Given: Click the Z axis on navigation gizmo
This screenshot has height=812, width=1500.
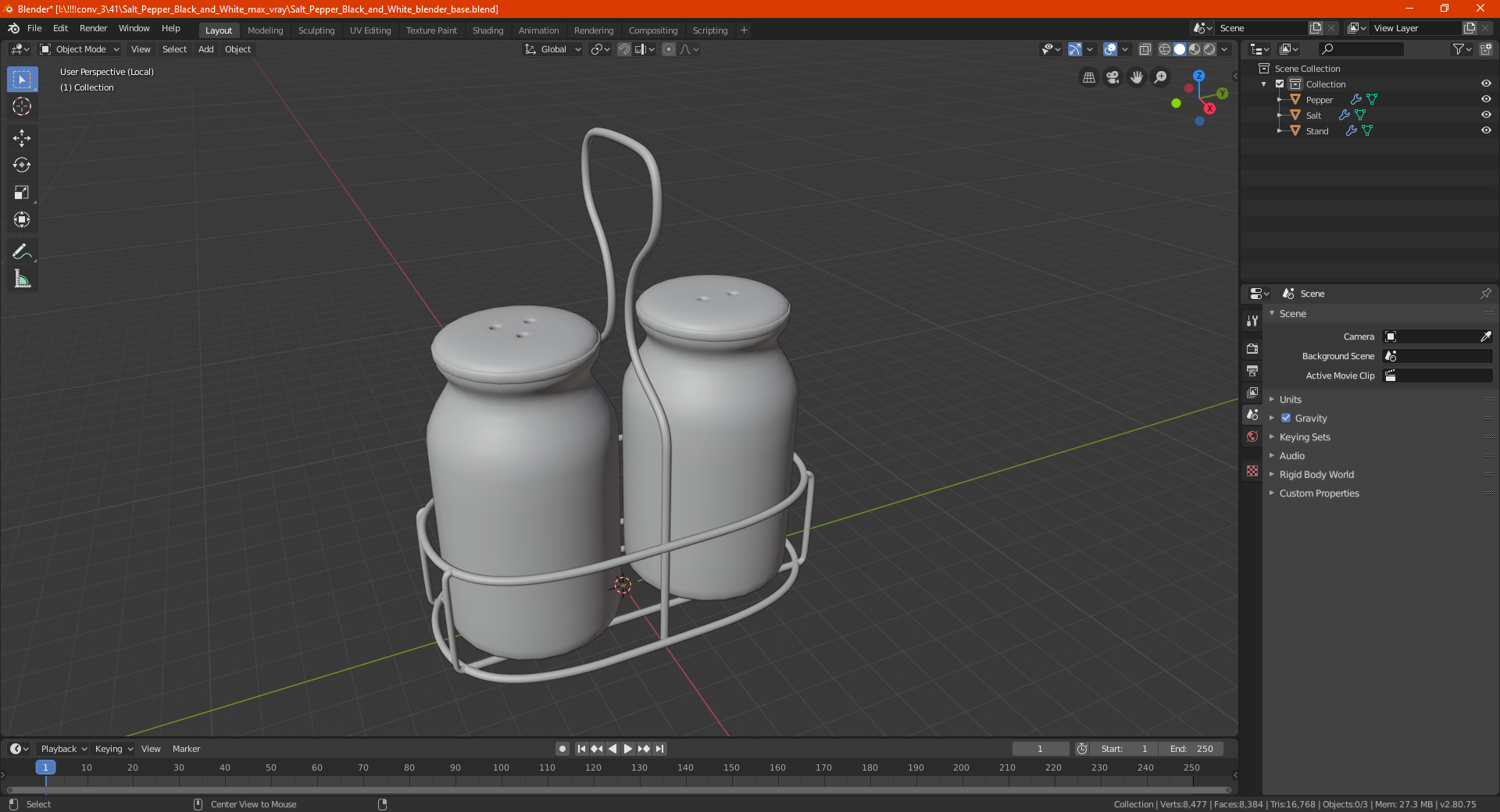Looking at the screenshot, I should pyautogui.click(x=1198, y=76).
